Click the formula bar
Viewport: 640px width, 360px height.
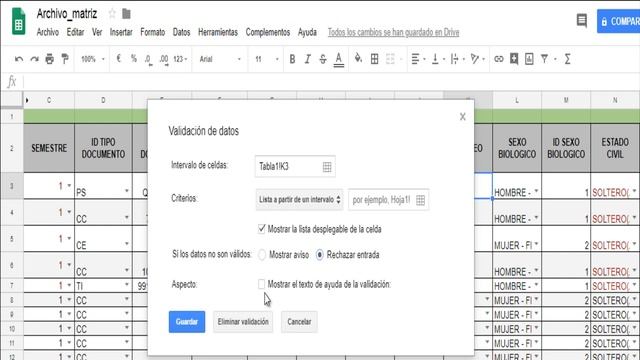(331, 82)
